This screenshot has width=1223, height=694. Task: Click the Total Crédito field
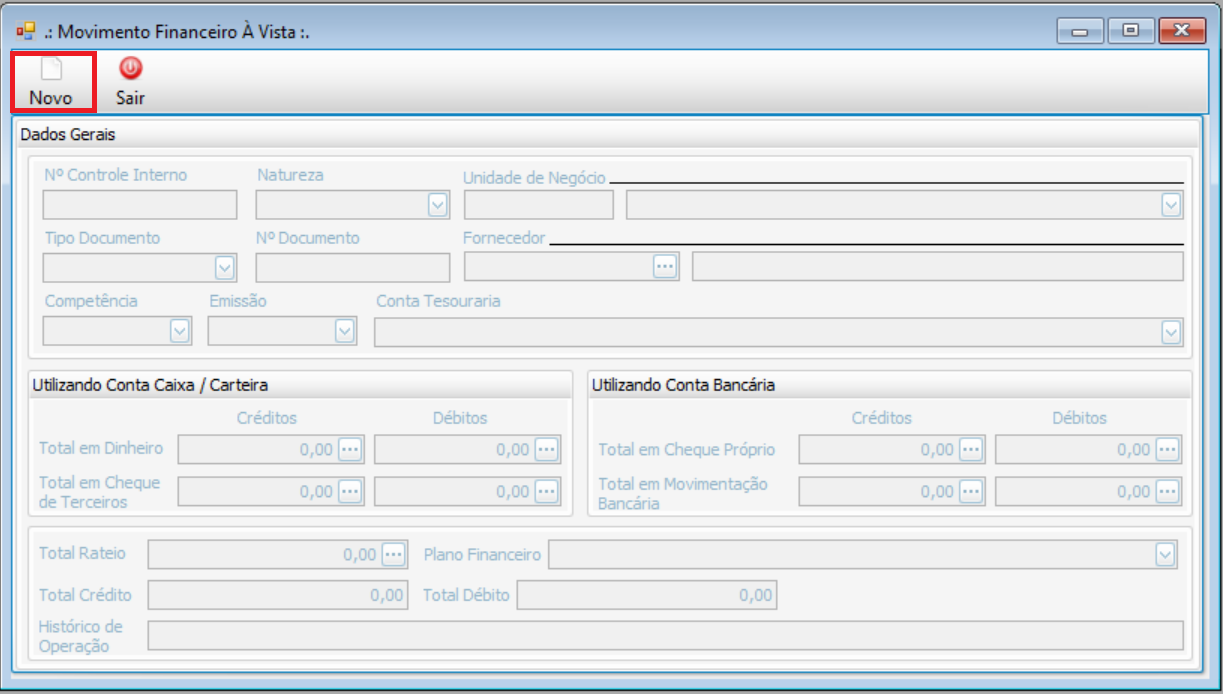click(x=278, y=595)
